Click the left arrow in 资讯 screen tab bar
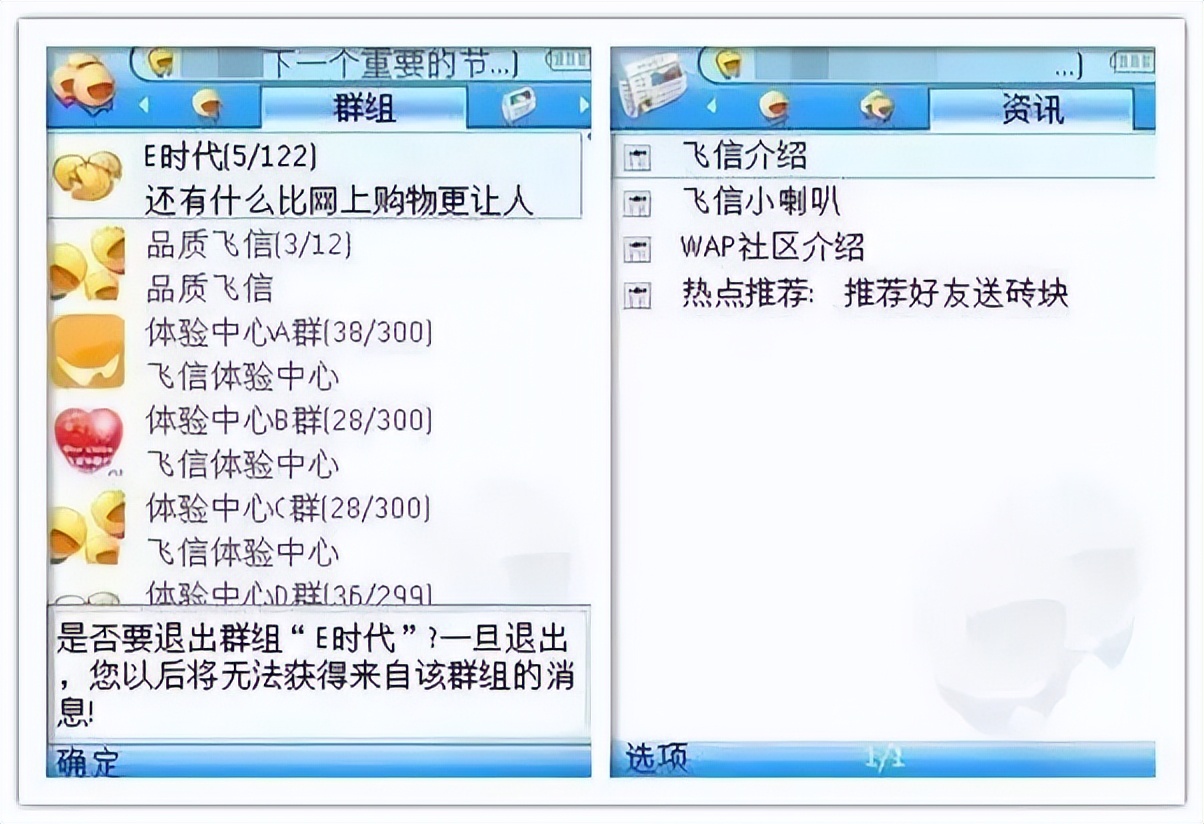 click(x=711, y=105)
